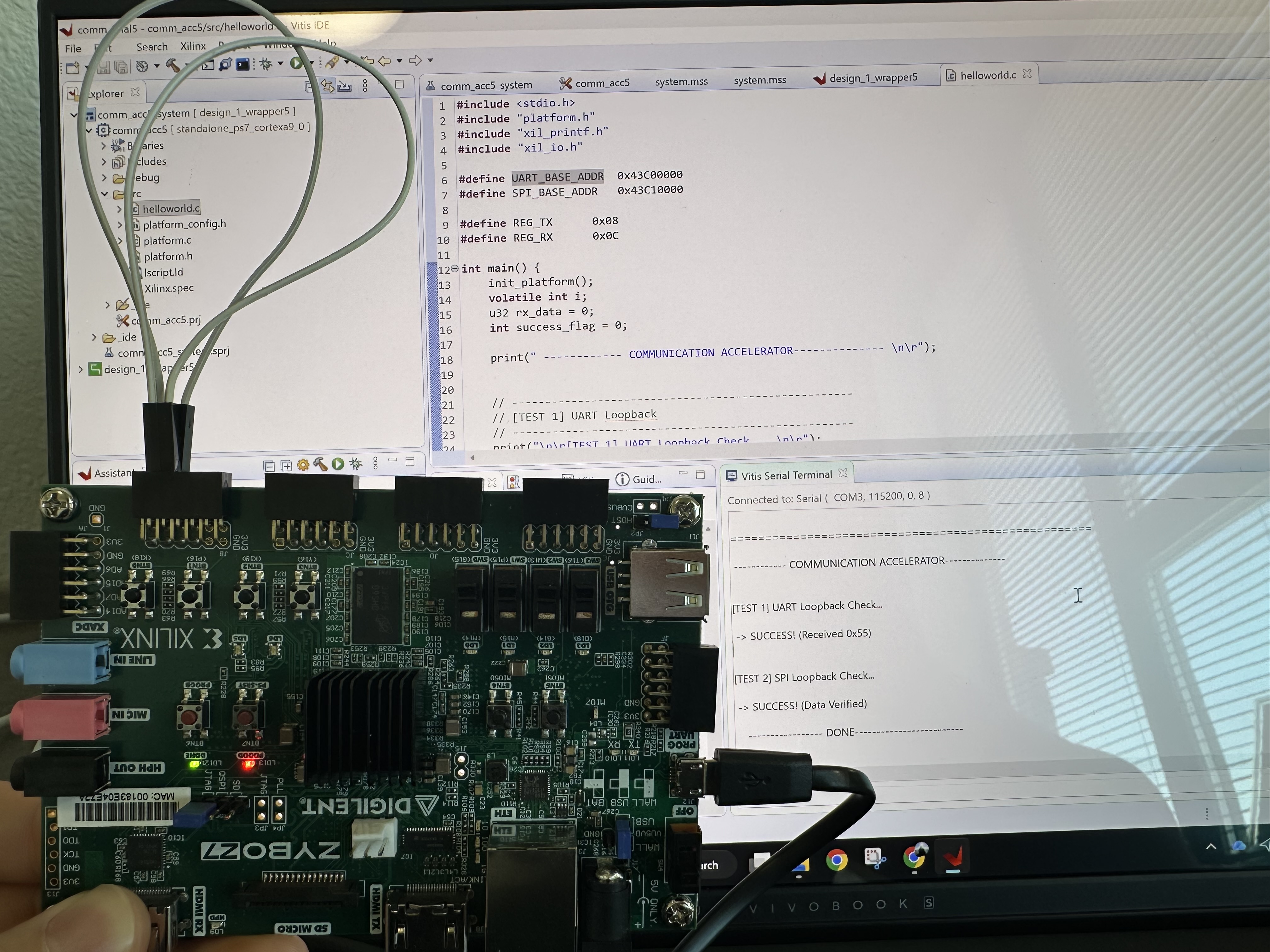Open Snipping Tool from the taskbar

pyautogui.click(x=875, y=858)
